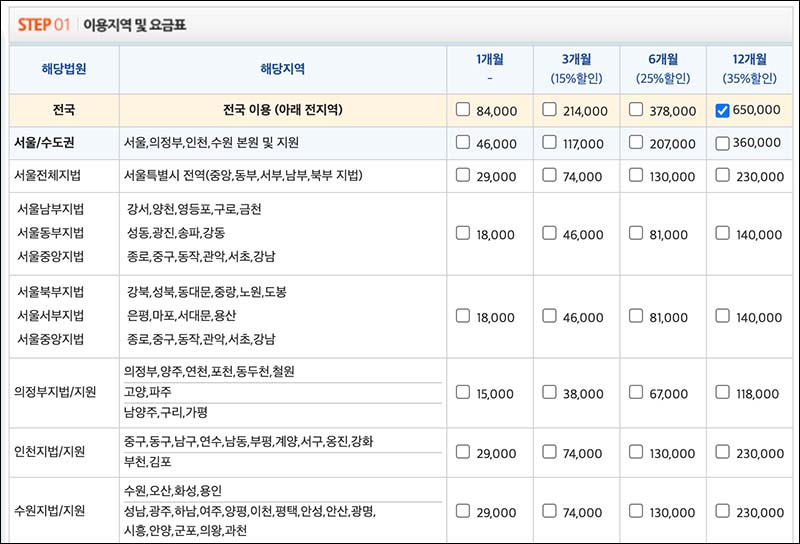Select 서울북부지법 row 12개월 140,000 checkbox

723,316
